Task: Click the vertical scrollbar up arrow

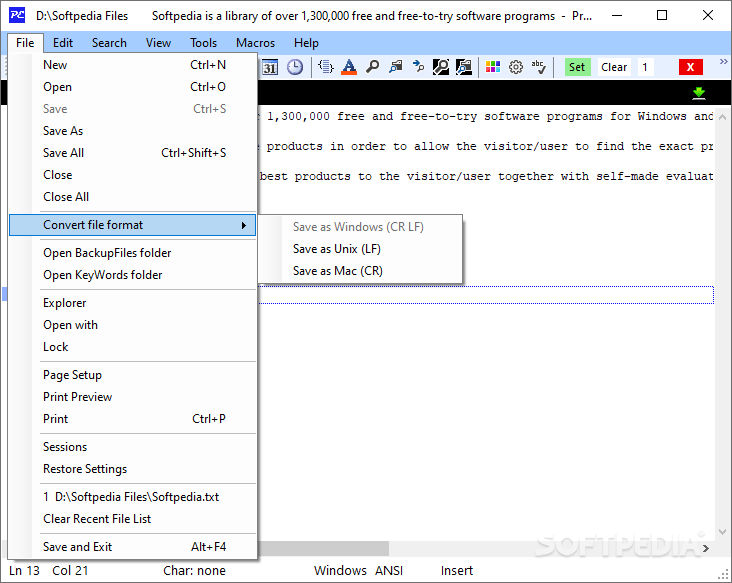Action: [722, 116]
